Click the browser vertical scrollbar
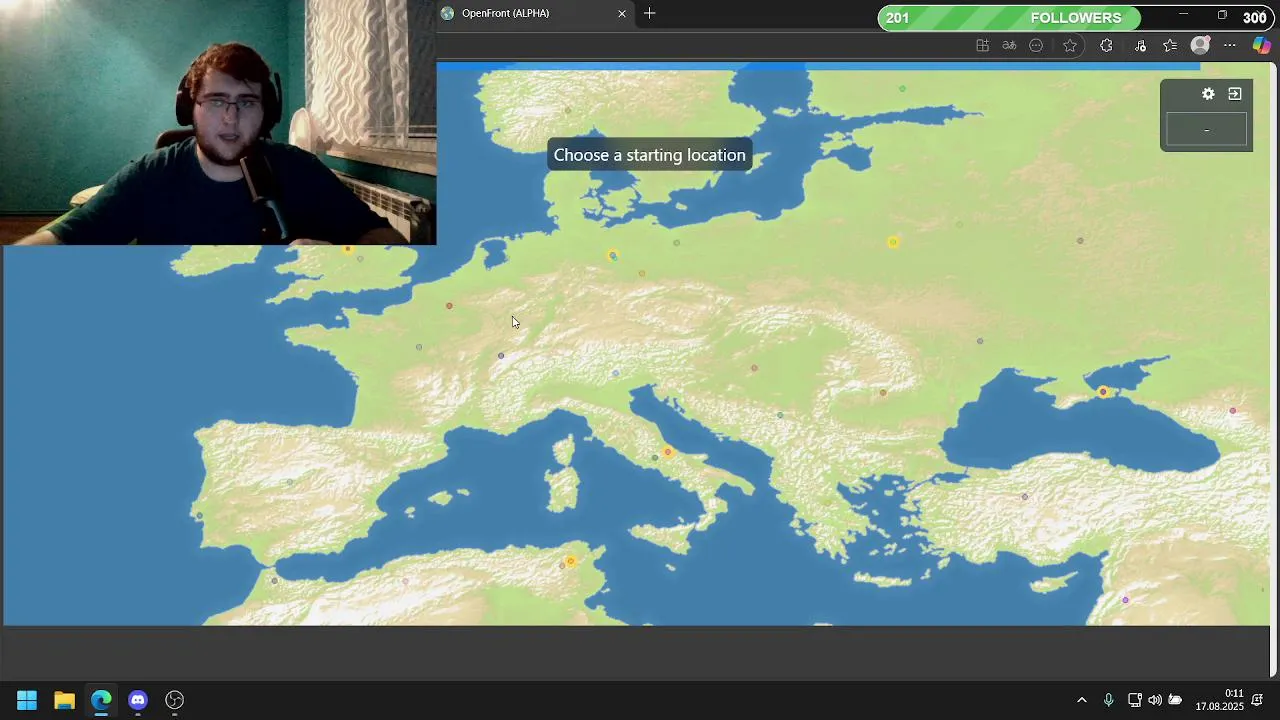Image resolution: width=1280 pixels, height=720 pixels. 1274,370
